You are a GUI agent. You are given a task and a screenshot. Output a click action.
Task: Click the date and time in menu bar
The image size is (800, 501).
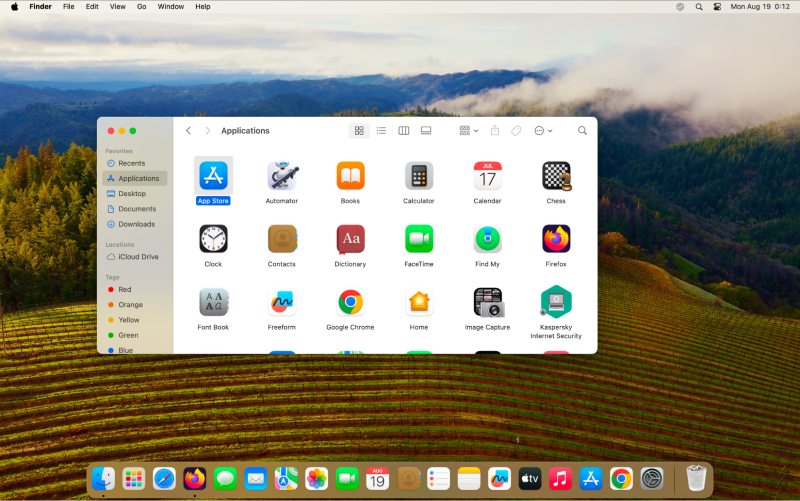tap(760, 7)
